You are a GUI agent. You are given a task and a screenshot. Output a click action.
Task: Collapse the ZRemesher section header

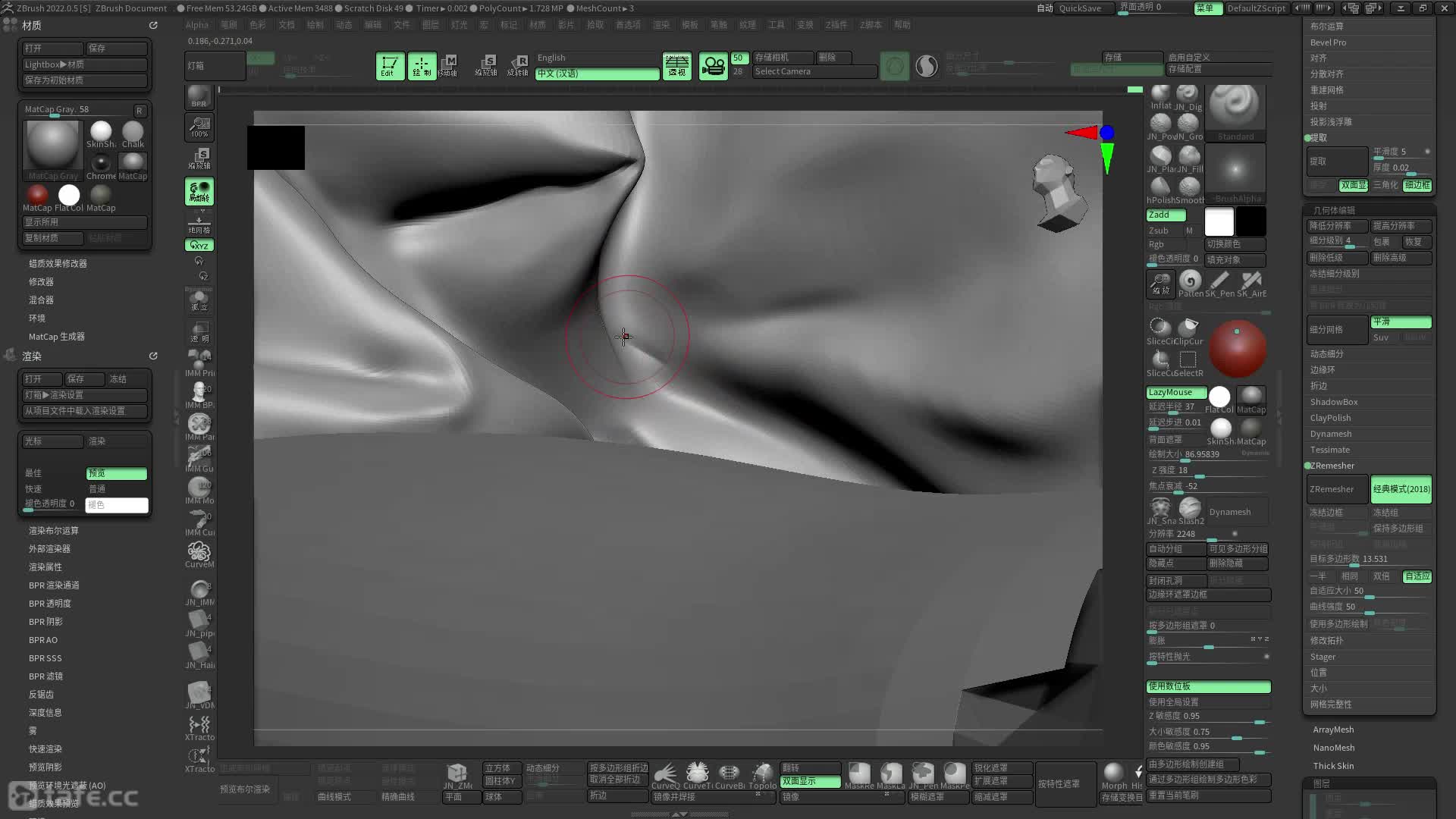[x=1332, y=466]
